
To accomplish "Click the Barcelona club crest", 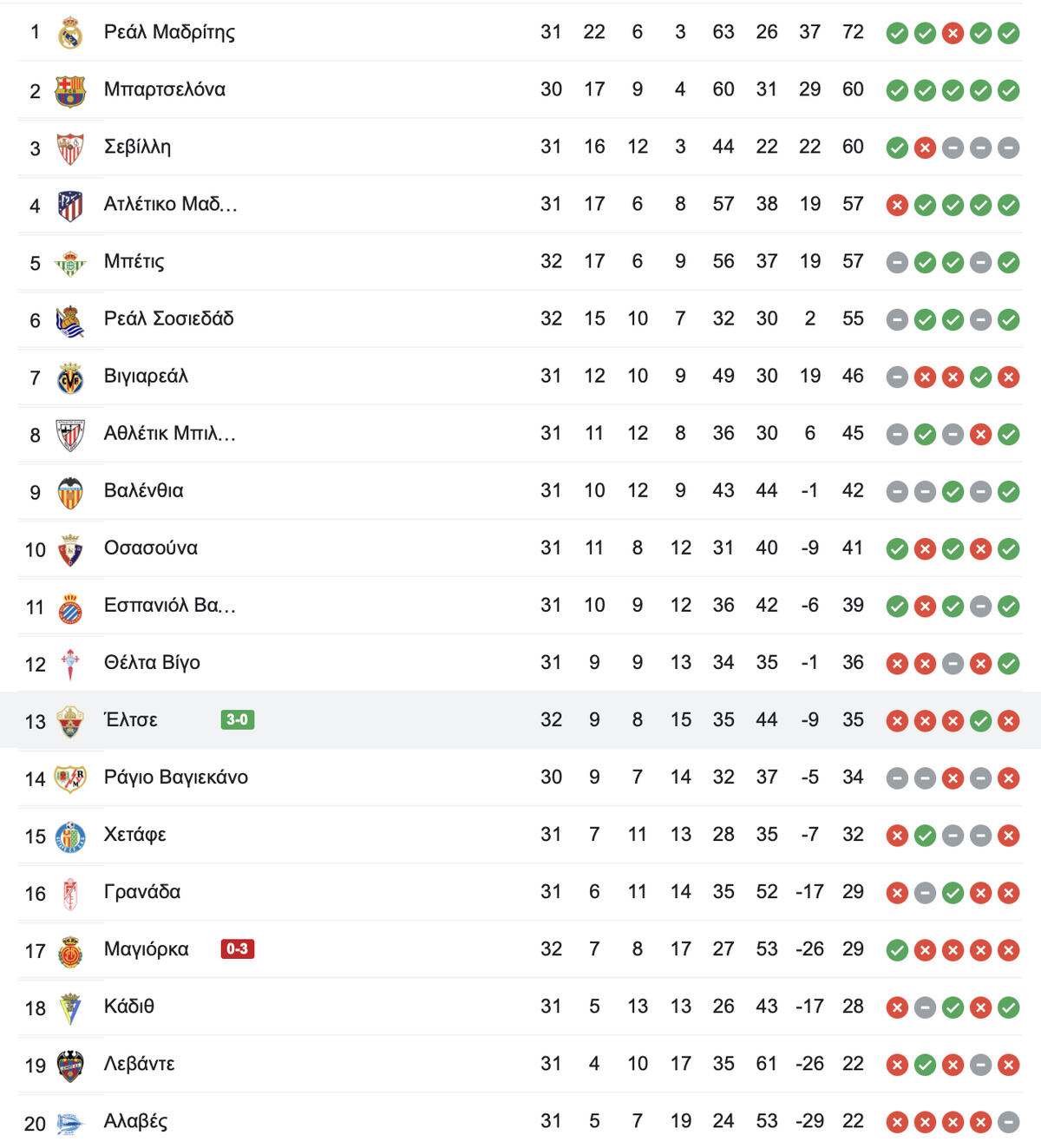I will pos(70,90).
